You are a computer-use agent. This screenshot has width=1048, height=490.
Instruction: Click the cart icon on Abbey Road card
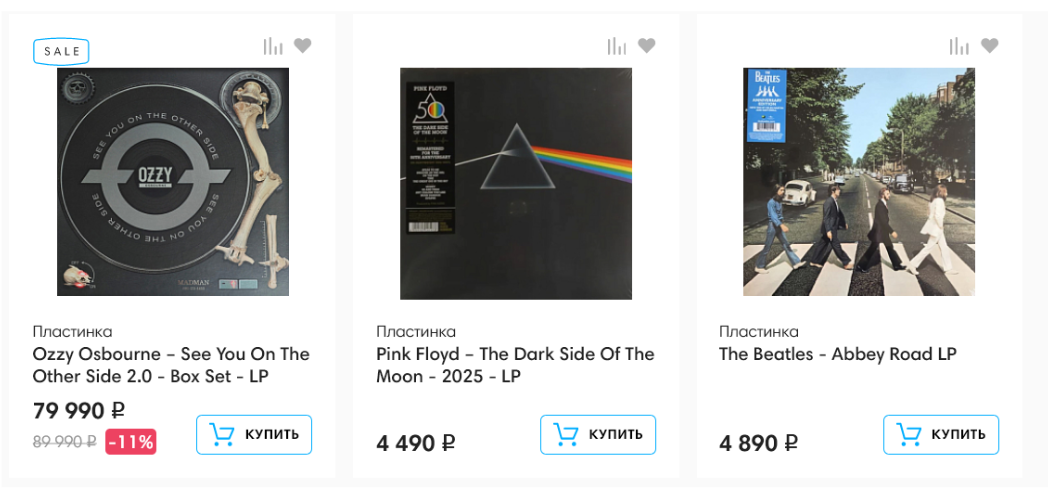point(909,435)
